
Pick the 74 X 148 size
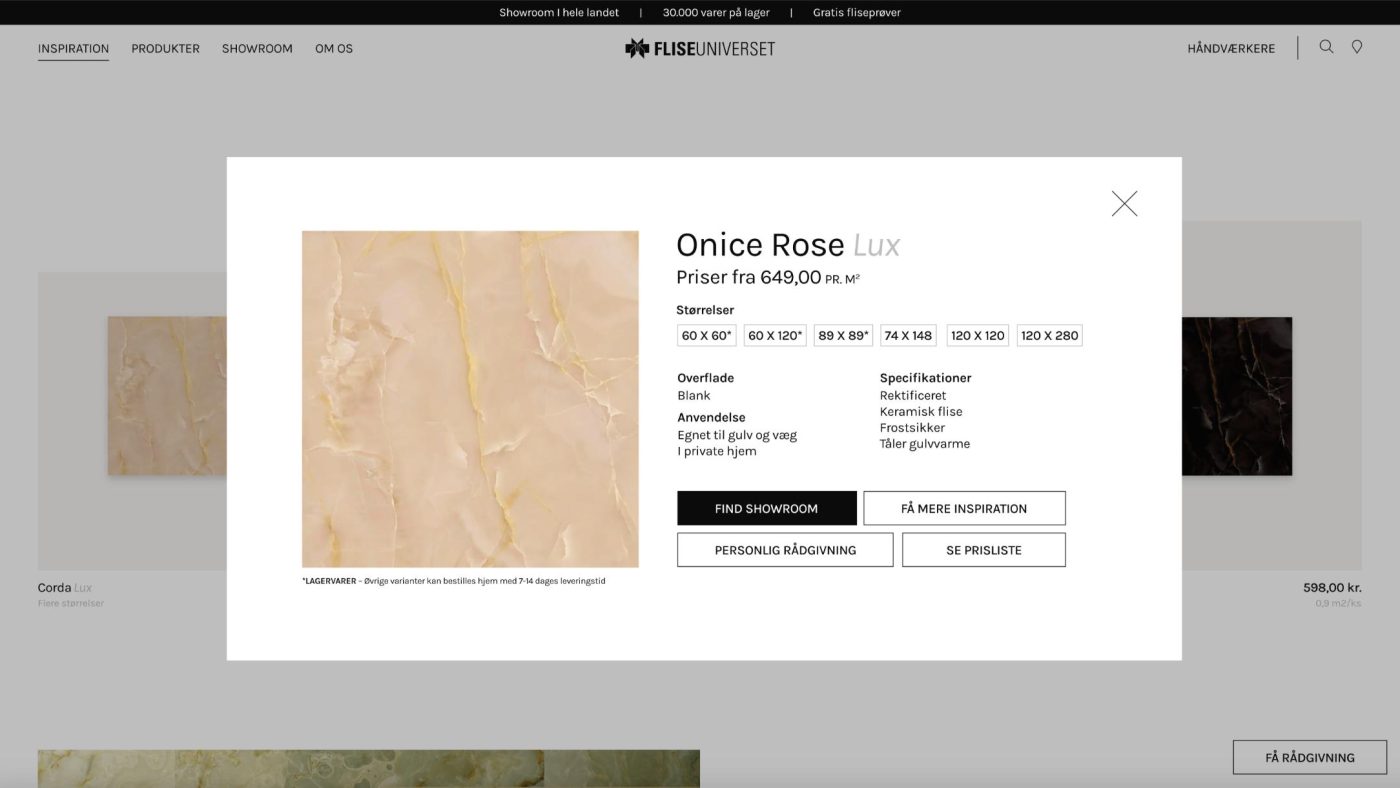(x=908, y=336)
